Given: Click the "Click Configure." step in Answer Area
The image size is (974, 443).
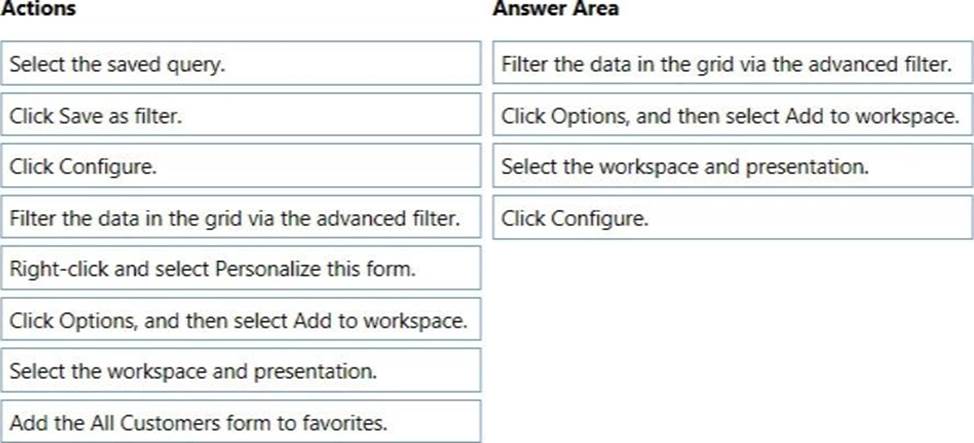Looking at the screenshot, I should click(x=732, y=218).
